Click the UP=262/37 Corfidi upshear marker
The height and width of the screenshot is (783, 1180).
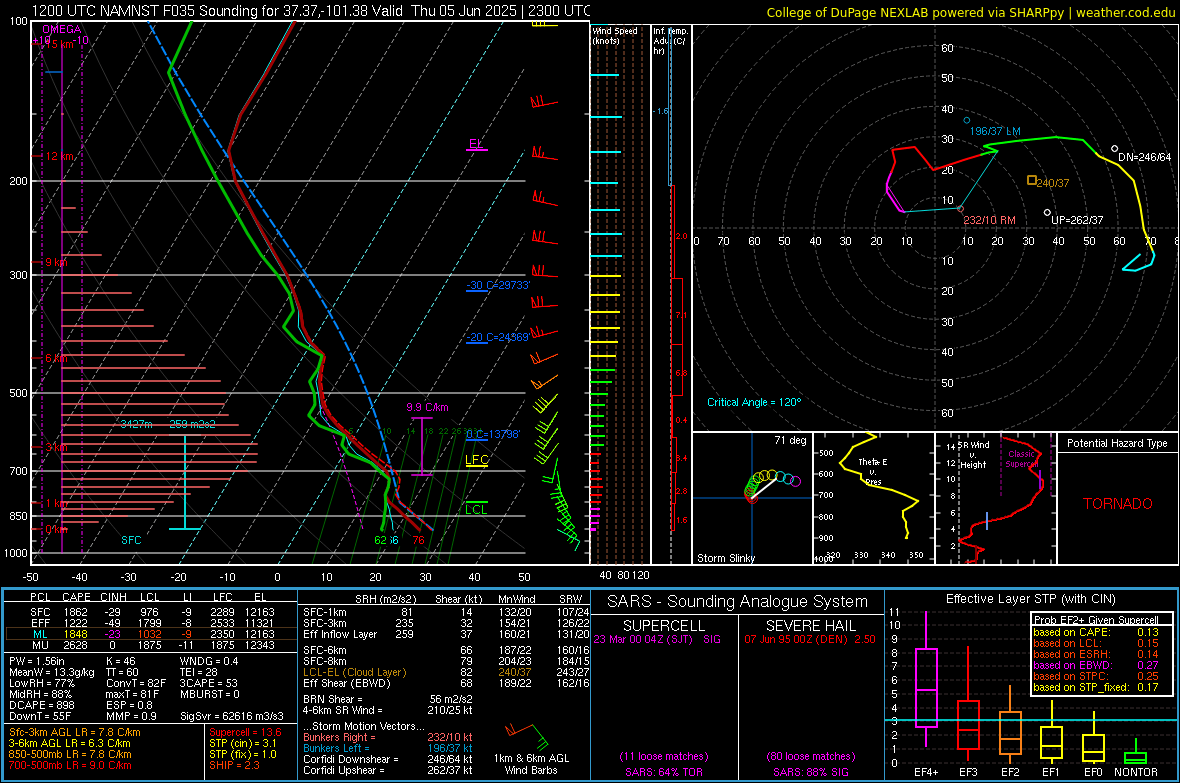1047,212
